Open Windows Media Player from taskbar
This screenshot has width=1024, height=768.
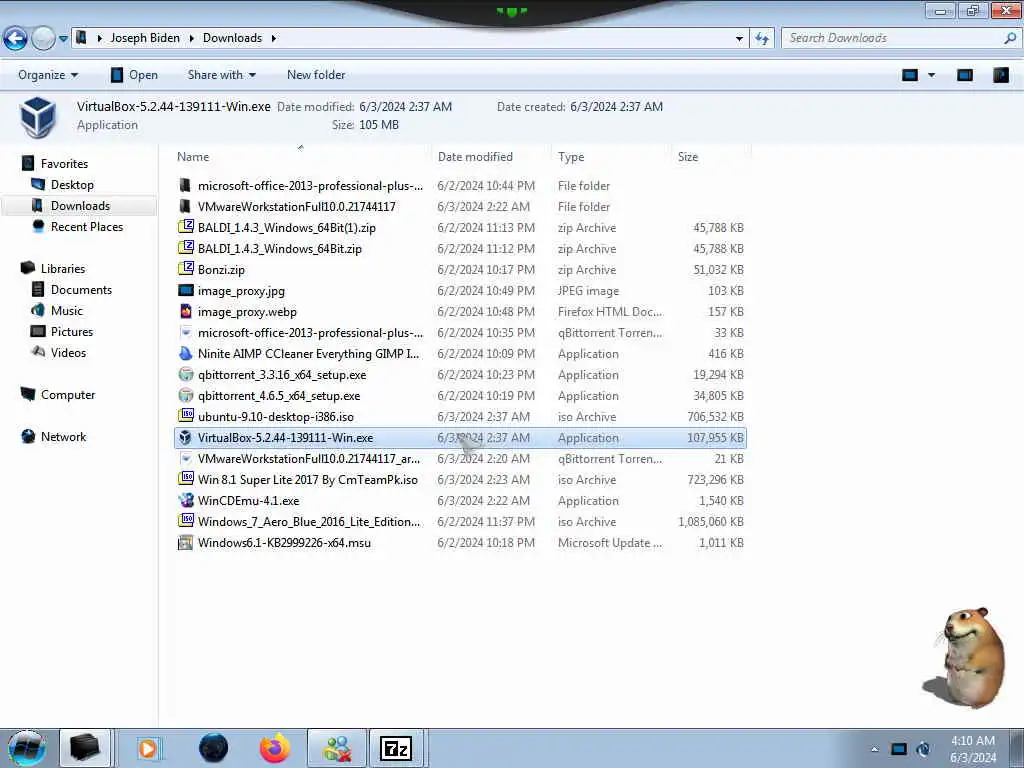[x=148, y=748]
